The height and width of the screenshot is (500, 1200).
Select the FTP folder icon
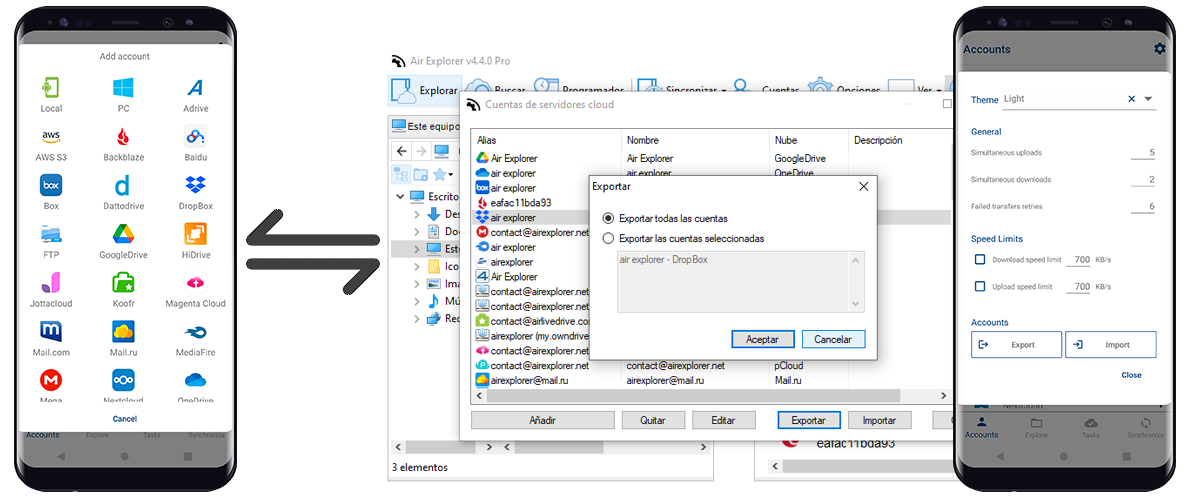(x=51, y=234)
